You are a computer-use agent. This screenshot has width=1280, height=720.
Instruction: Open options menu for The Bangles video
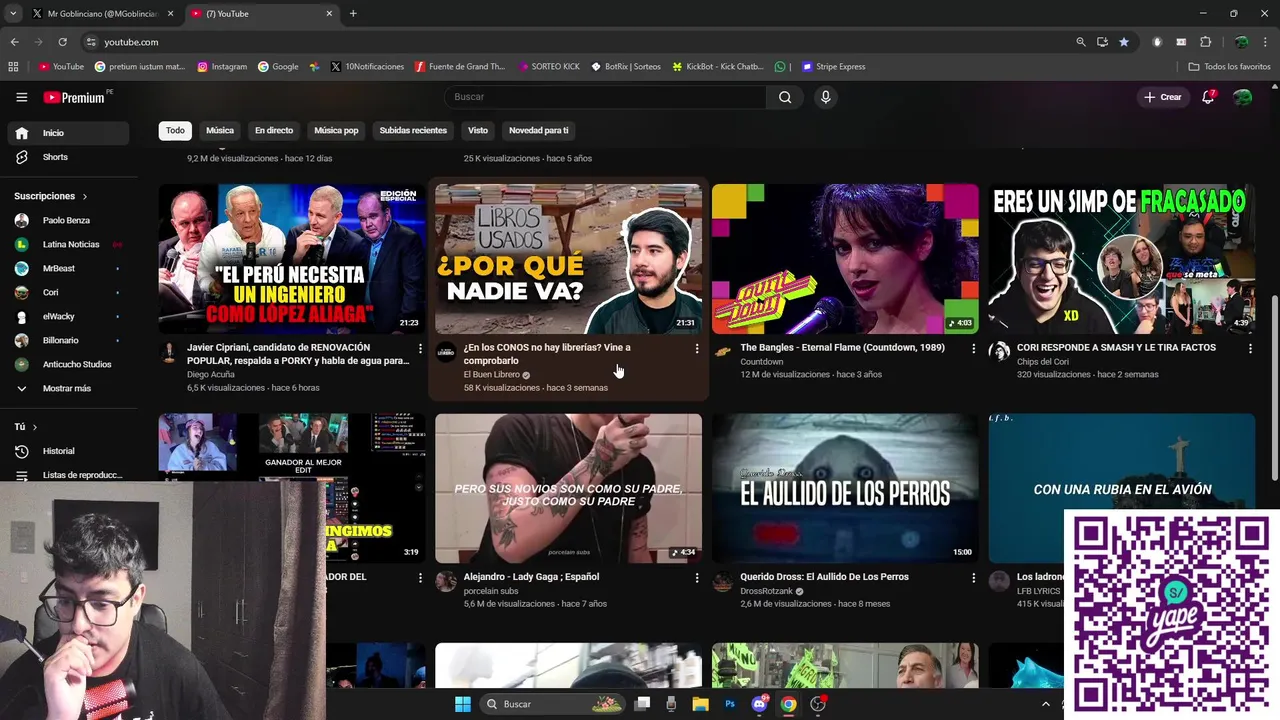pos(973,349)
